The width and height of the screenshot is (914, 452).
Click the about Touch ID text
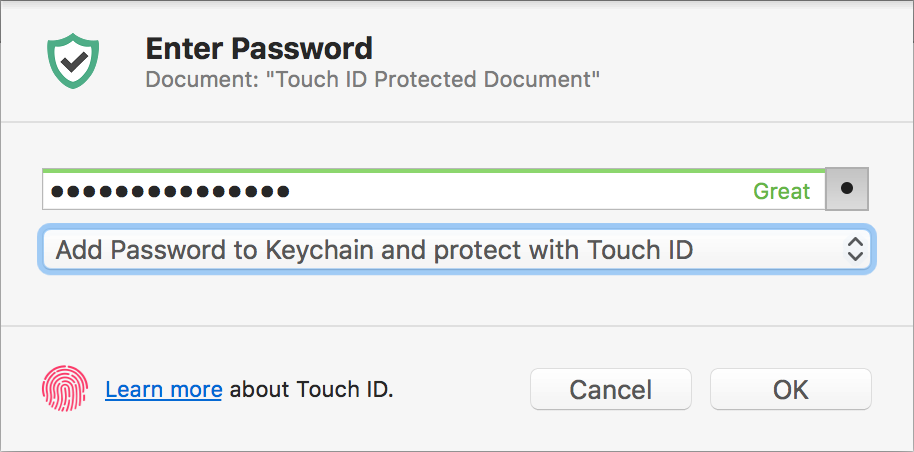pos(312,389)
